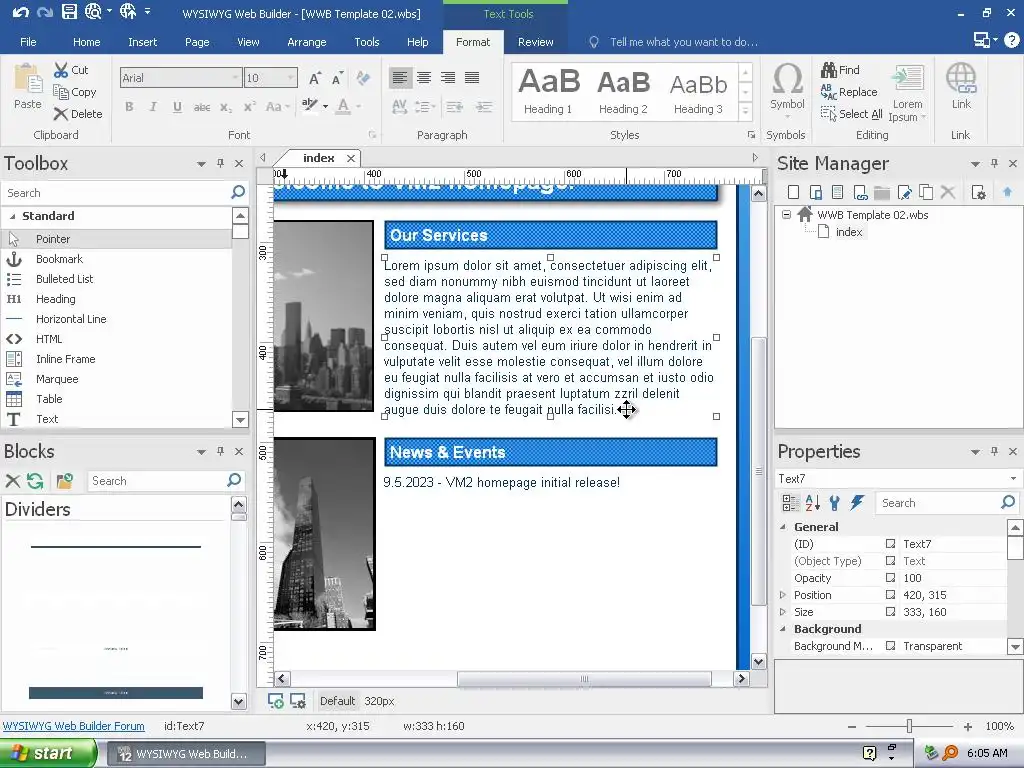The image size is (1024, 768).
Task: Switch to the Insert ribbon tab
Action: pos(142,42)
